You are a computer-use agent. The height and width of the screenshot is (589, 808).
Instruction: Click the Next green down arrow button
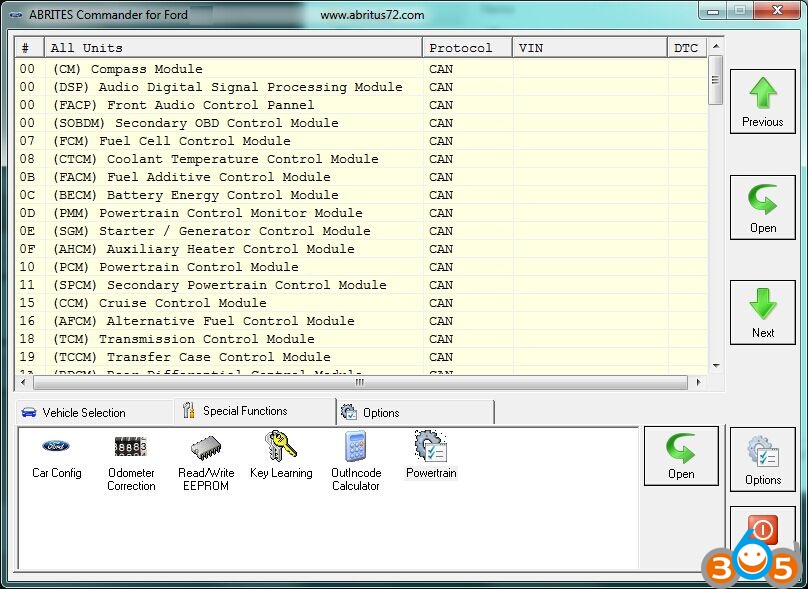762,313
